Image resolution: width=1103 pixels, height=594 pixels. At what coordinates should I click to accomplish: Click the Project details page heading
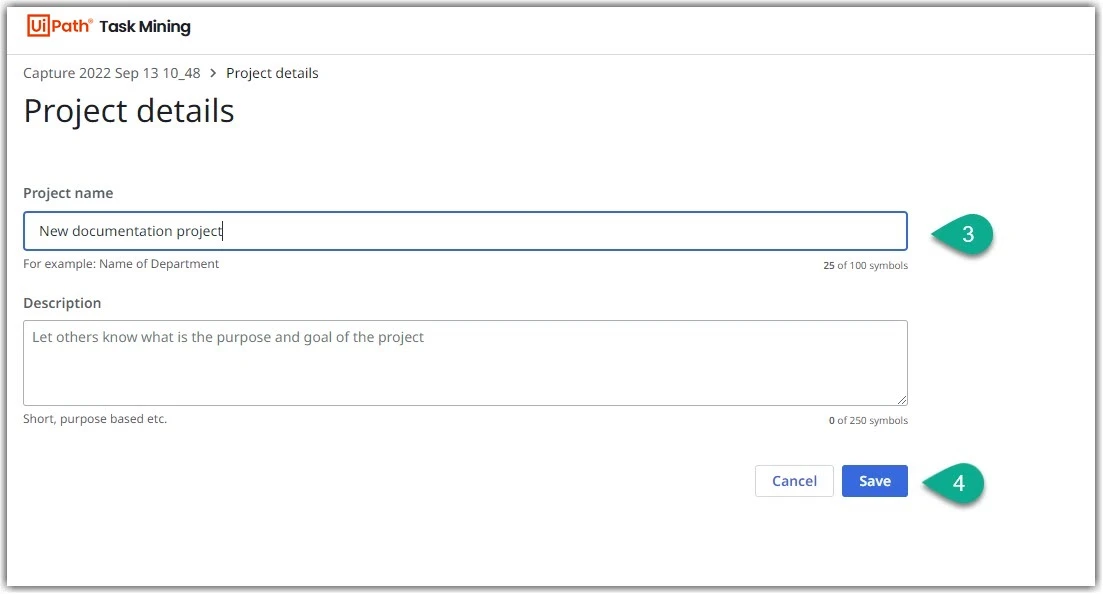pos(129,111)
